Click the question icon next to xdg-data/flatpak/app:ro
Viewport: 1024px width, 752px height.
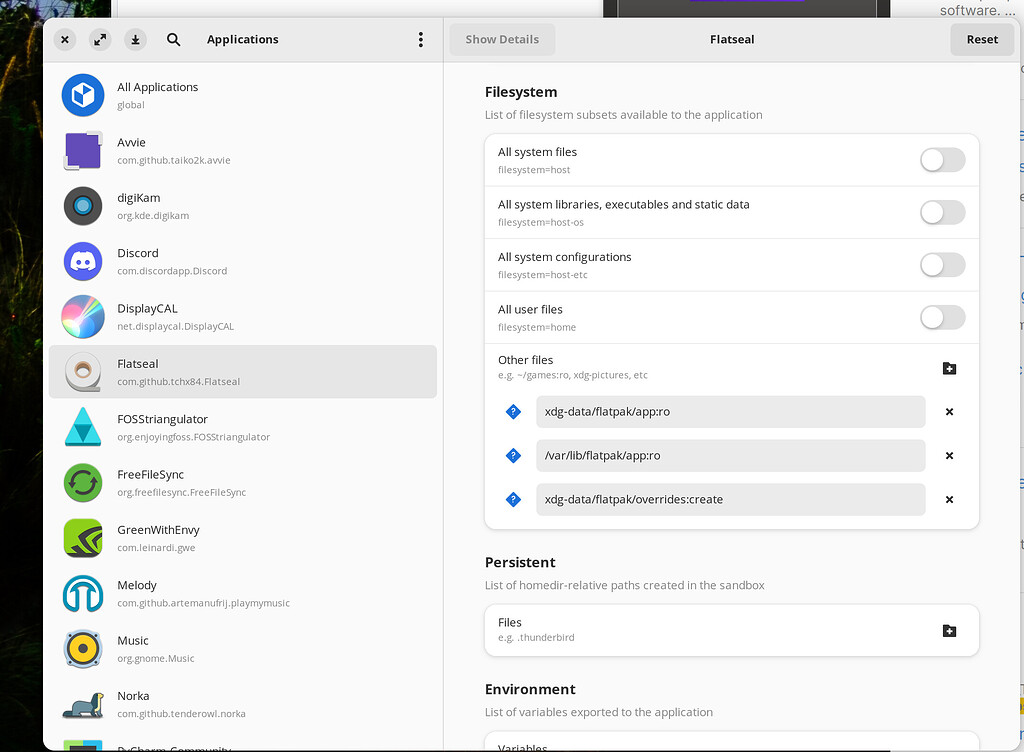coord(512,411)
